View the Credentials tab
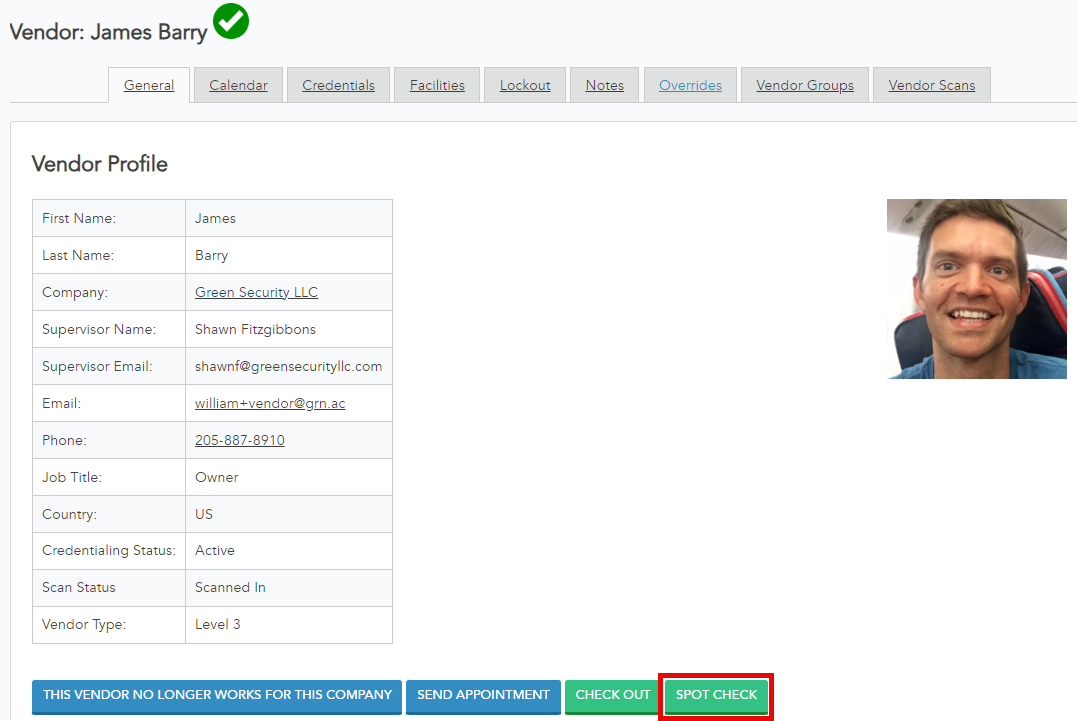Screen dimensions: 1077x721 [x=338, y=85]
